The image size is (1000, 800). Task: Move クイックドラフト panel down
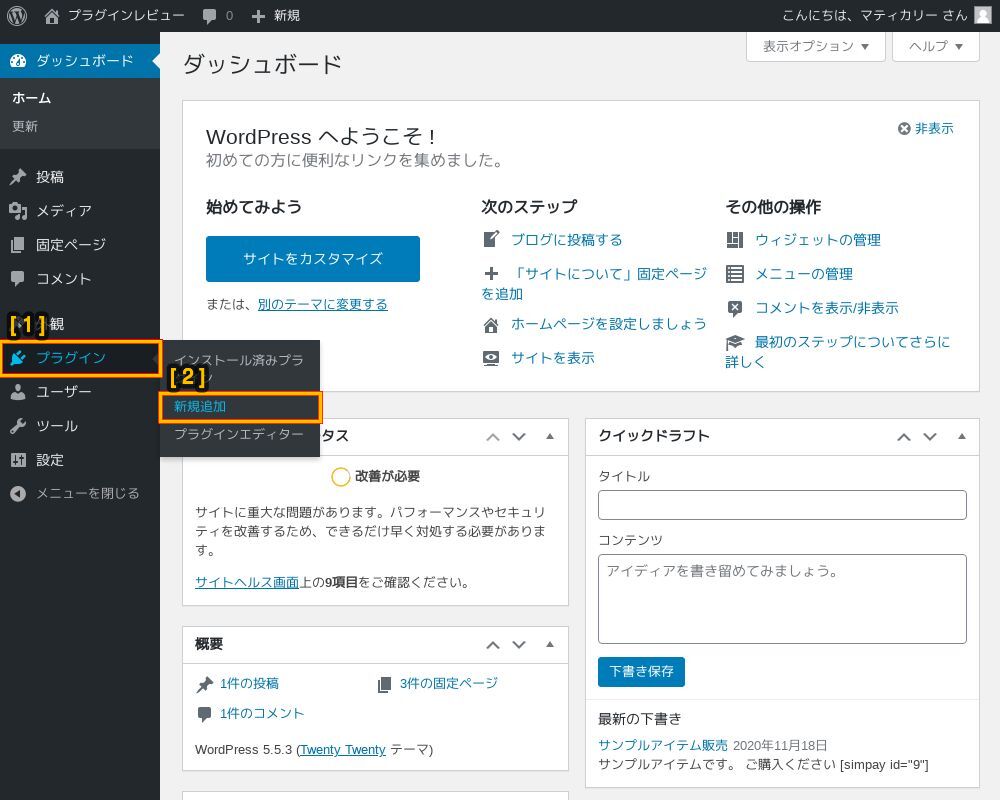point(930,437)
